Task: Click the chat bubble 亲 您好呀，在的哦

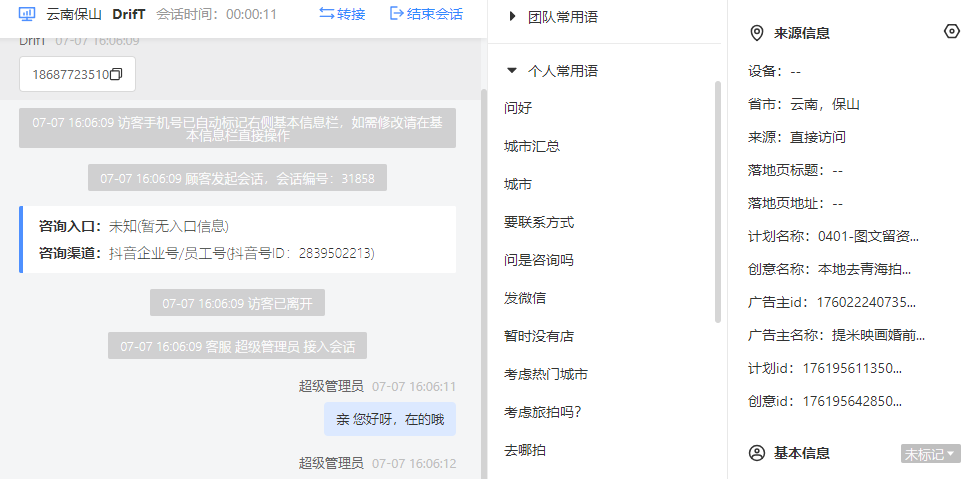Action: 390,419
